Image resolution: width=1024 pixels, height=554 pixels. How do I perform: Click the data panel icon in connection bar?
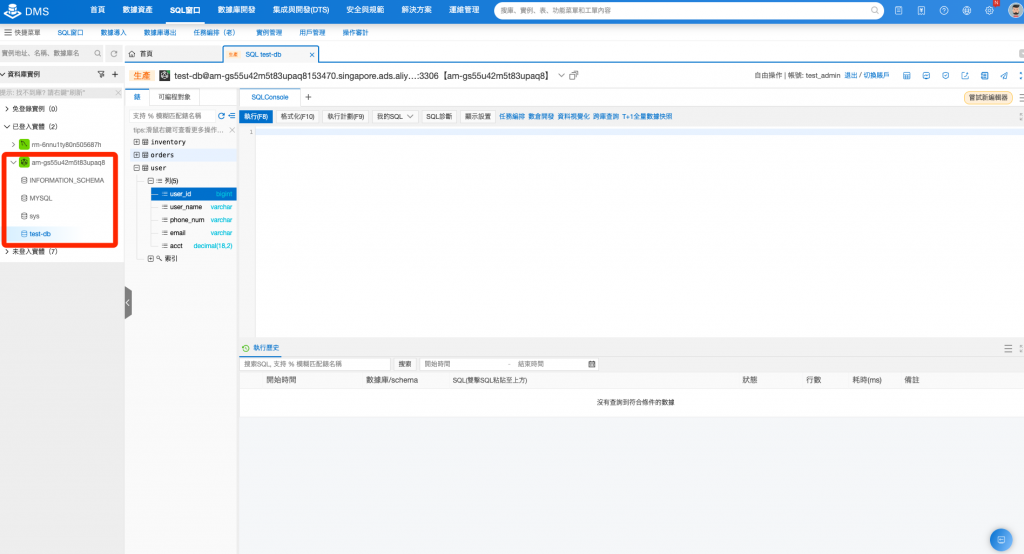coord(984,76)
